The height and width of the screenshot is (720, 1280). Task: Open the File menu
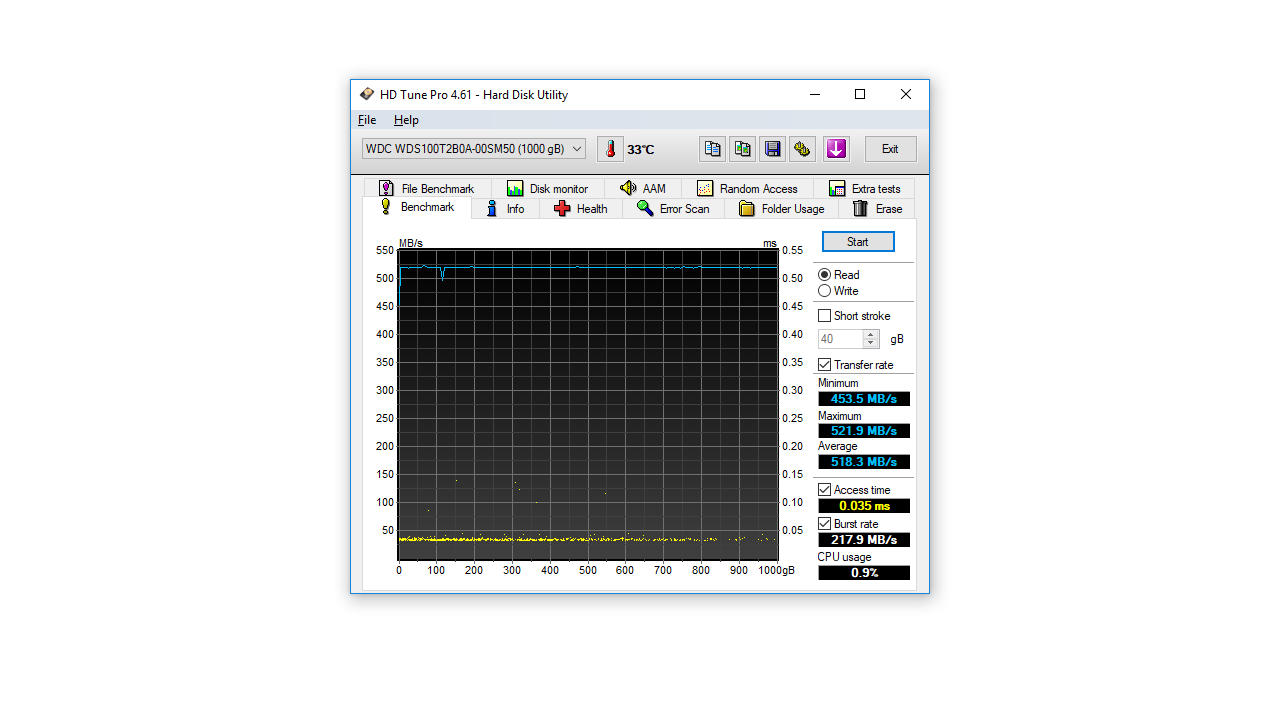[x=367, y=120]
